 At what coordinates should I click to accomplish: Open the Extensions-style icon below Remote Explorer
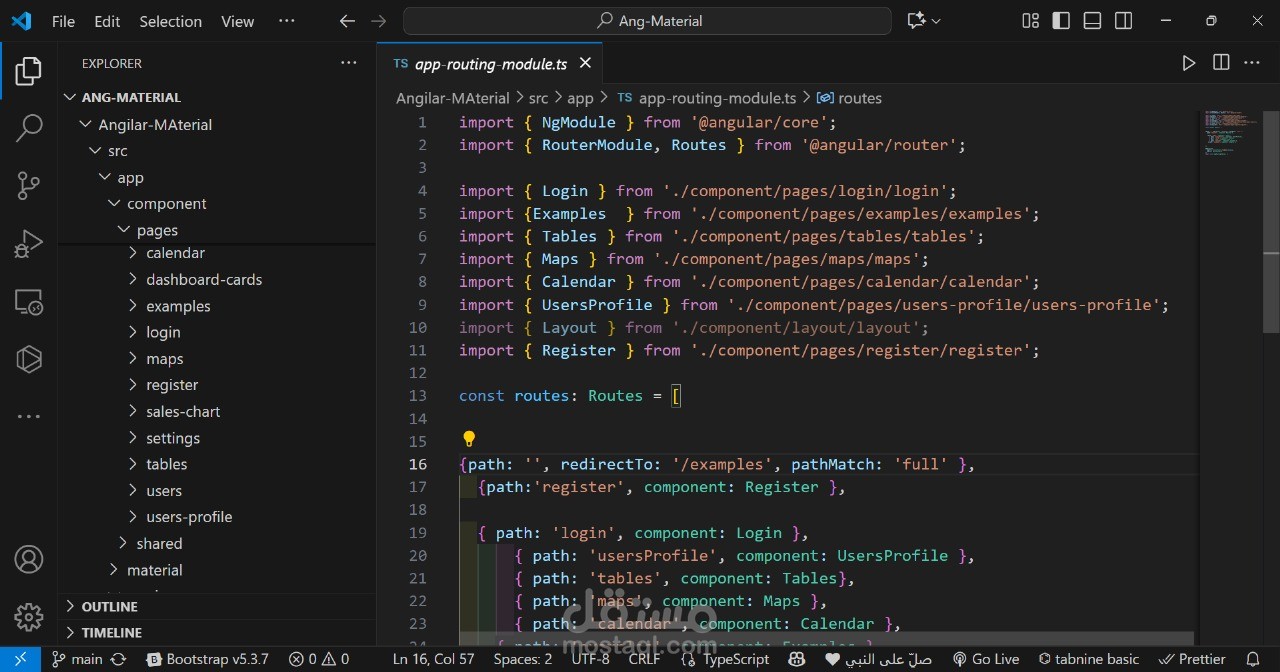pyautogui.click(x=28, y=358)
